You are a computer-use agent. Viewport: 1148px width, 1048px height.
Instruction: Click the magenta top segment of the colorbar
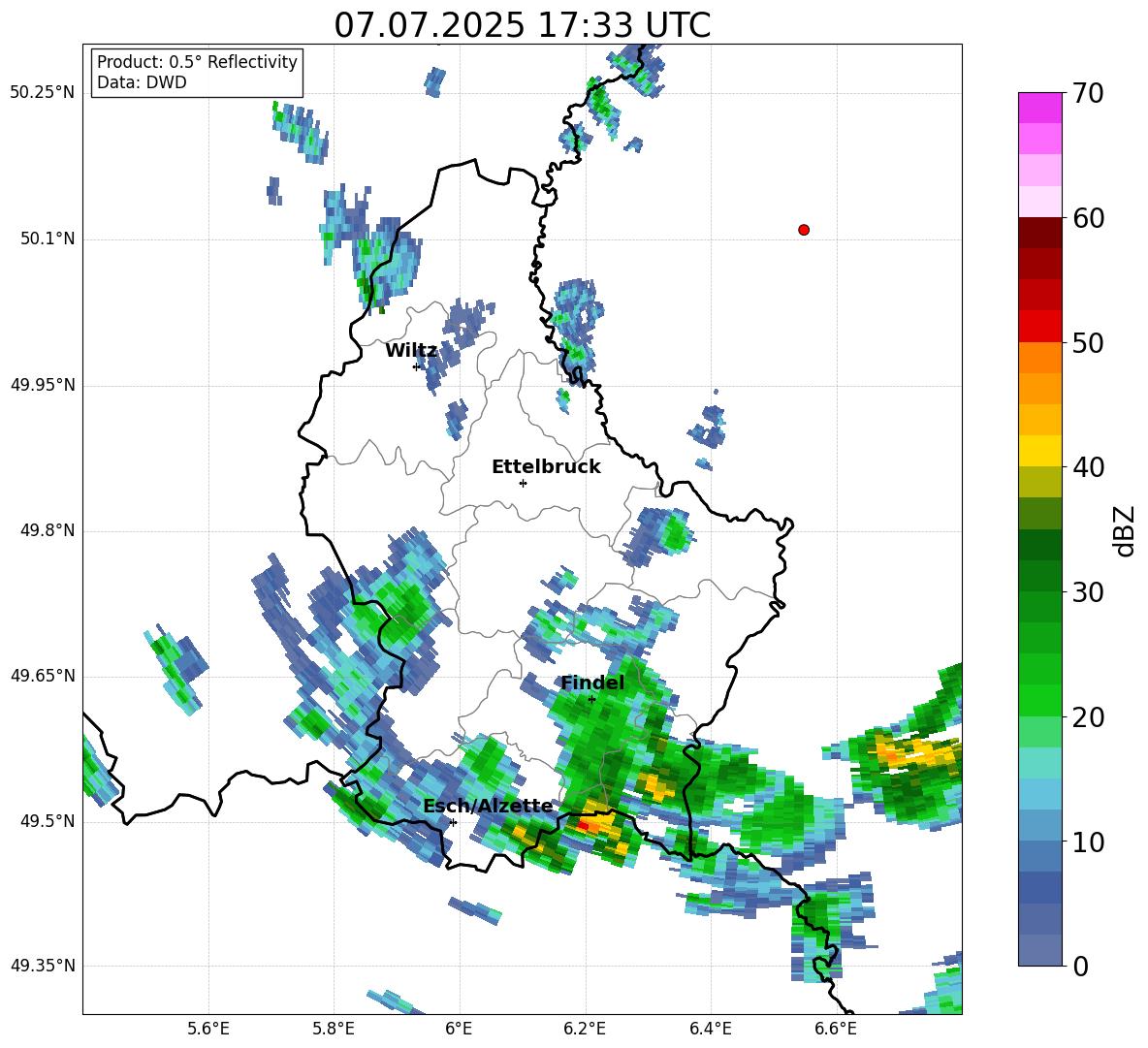tap(1039, 108)
